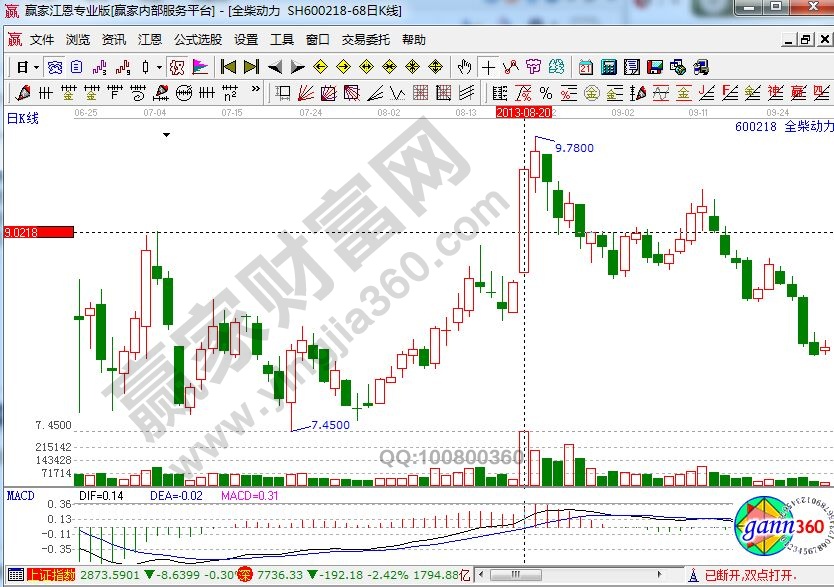Select the red step-line 9 icon
This screenshot has height=587, width=834.
pyautogui.click(x=123, y=67)
